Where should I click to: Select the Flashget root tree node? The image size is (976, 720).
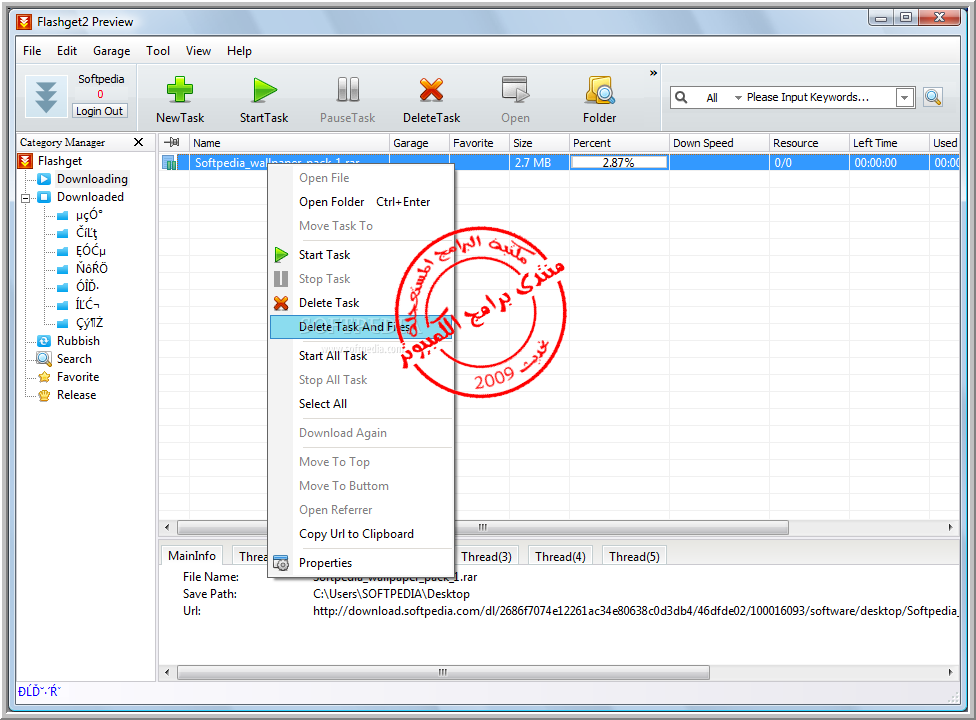pyautogui.click(x=60, y=161)
